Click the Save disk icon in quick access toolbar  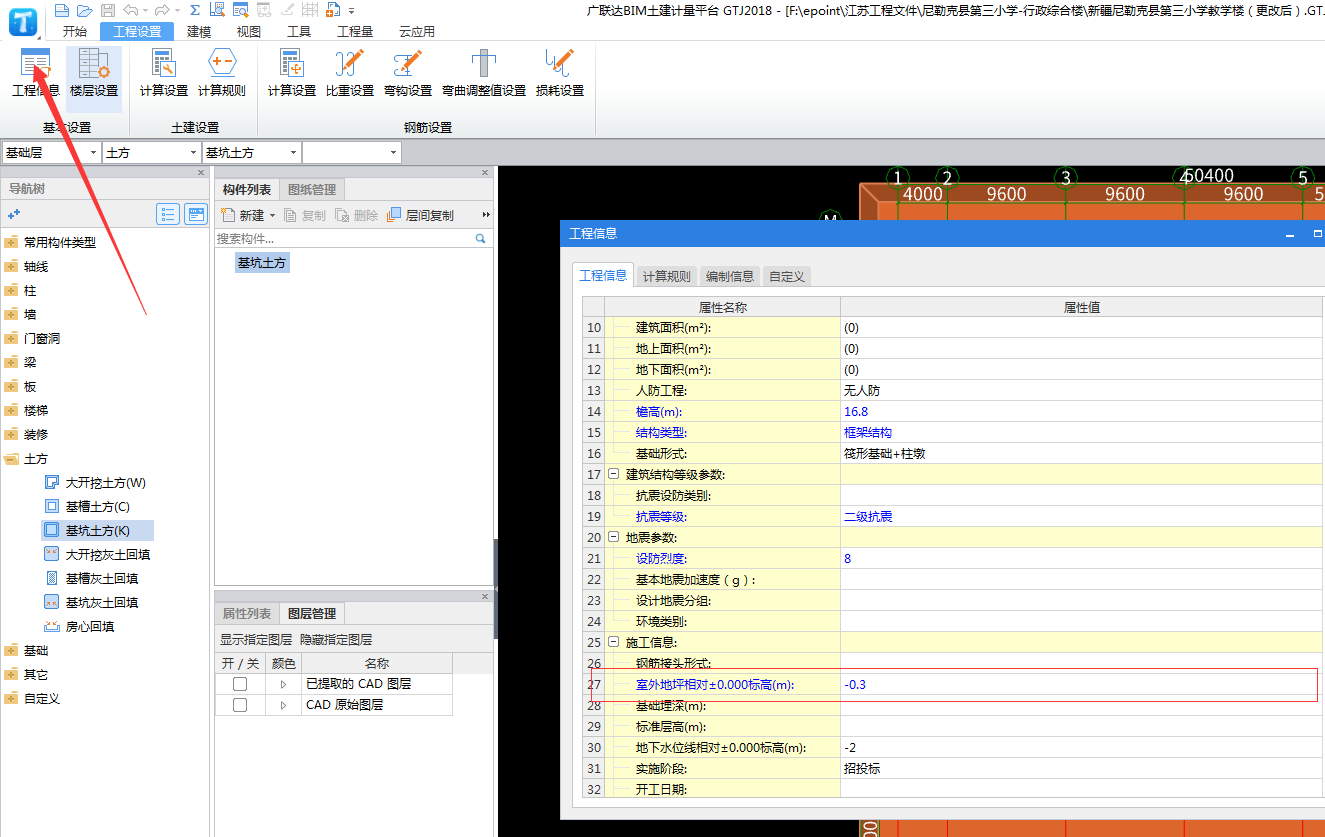coord(106,10)
